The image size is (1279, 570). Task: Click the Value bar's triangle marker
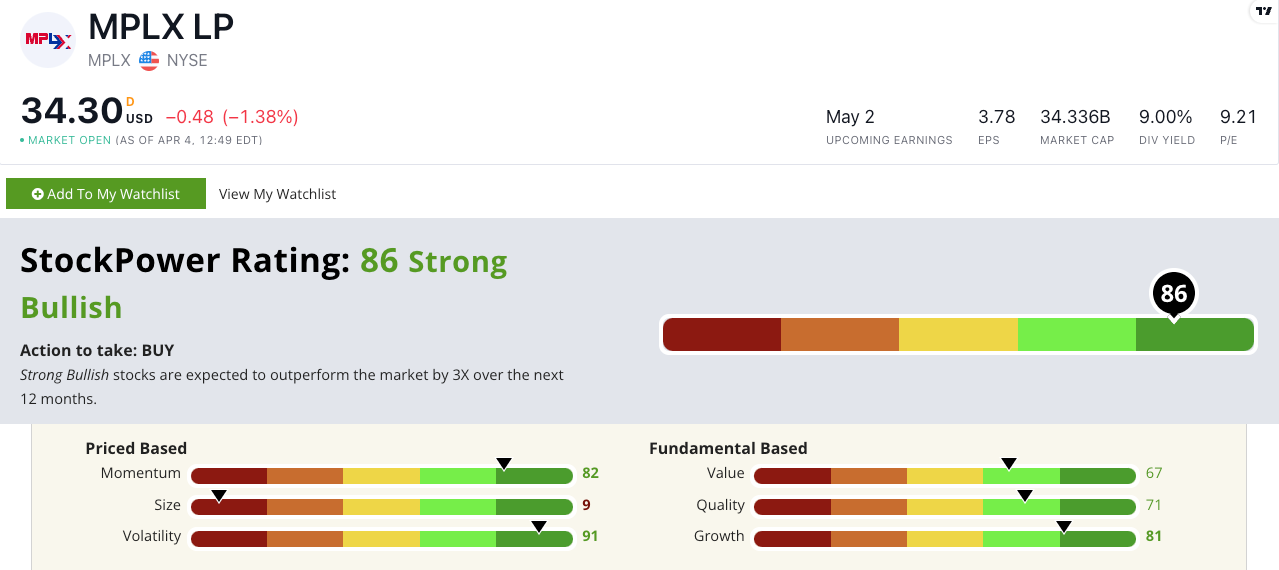pyautogui.click(x=1009, y=463)
